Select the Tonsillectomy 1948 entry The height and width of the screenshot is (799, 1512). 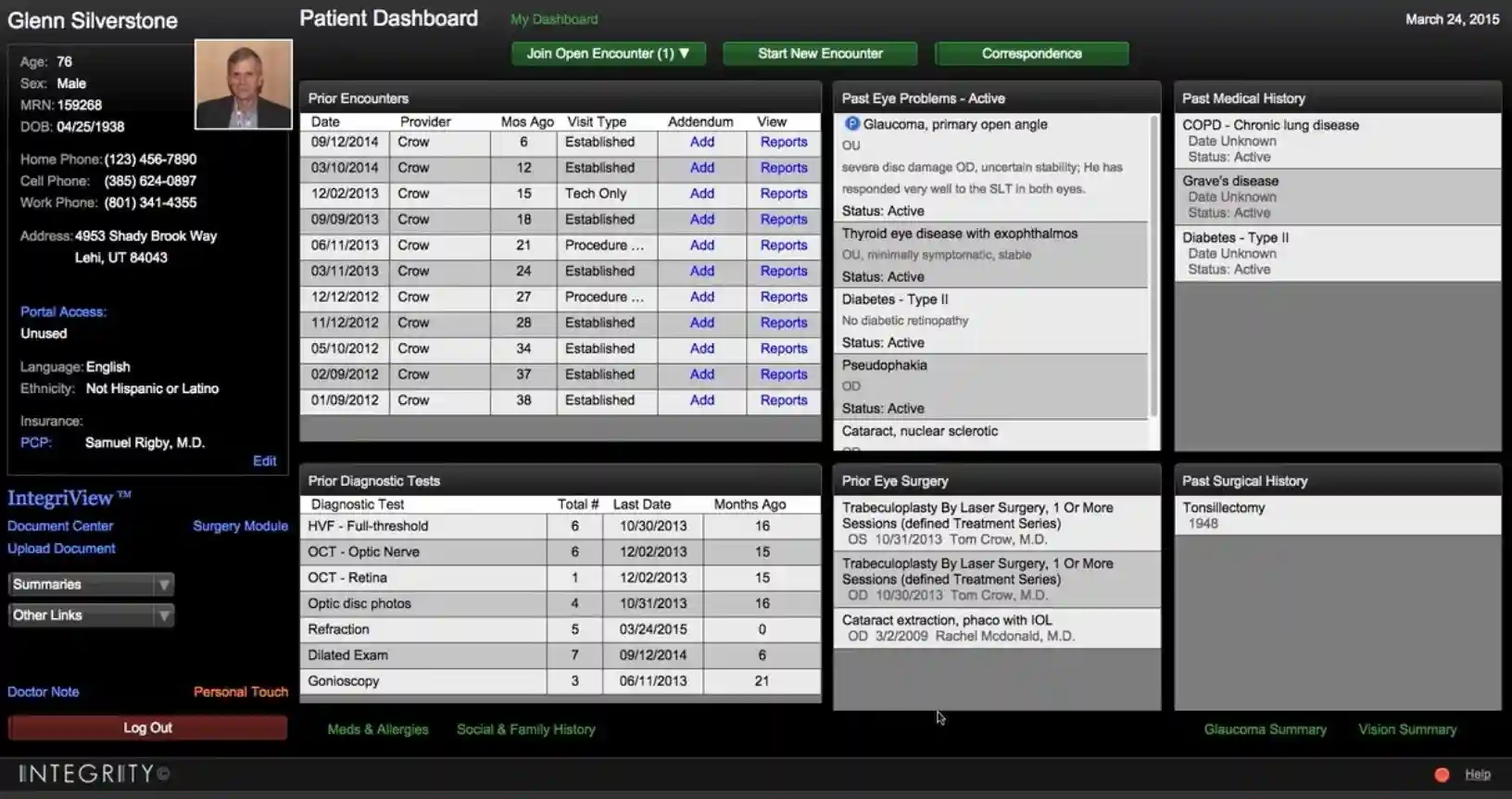(x=1338, y=515)
